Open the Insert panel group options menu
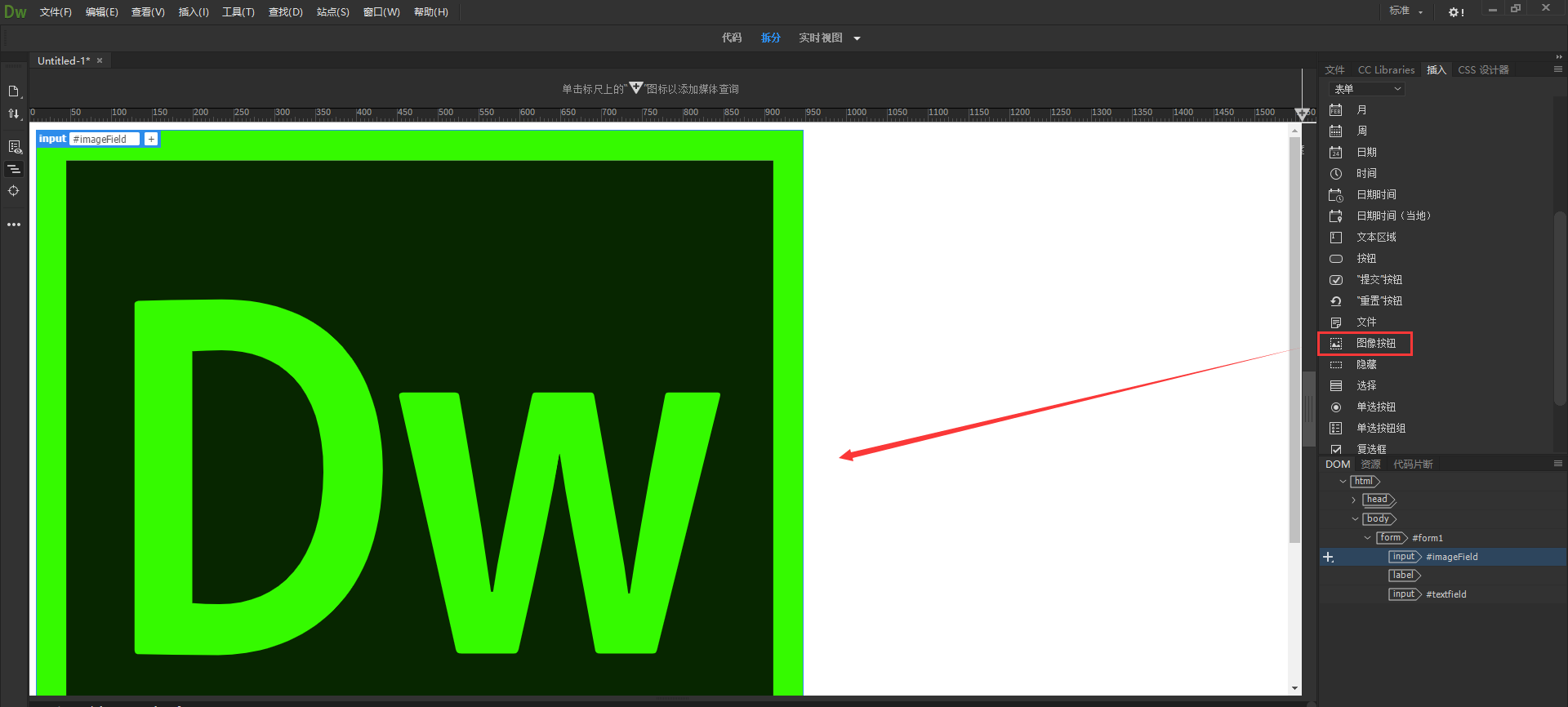 click(1558, 69)
